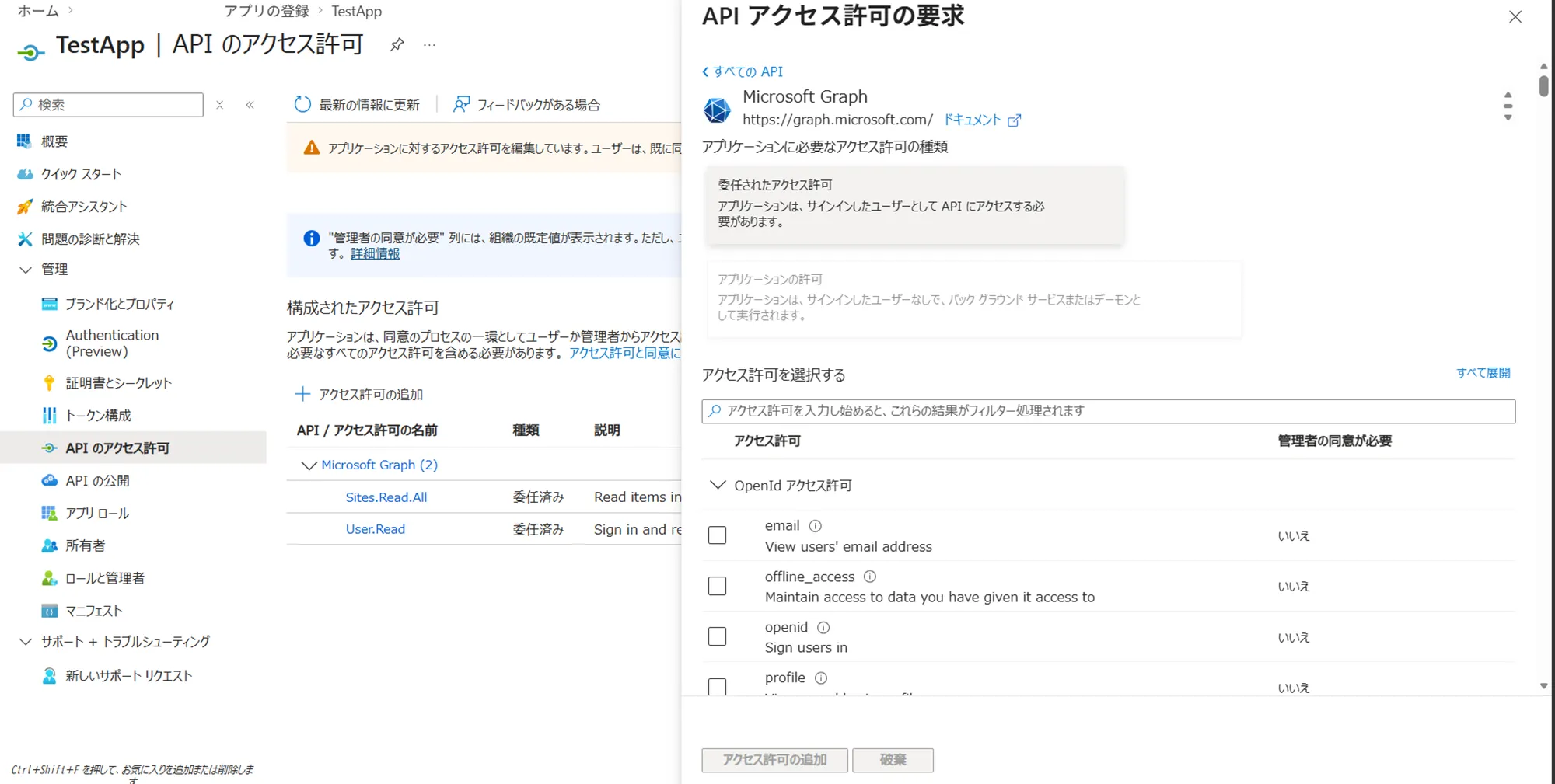Screen dimensions: 1555x784
Task: Open the Sites.Read.All permission link
Action: [x=386, y=497]
